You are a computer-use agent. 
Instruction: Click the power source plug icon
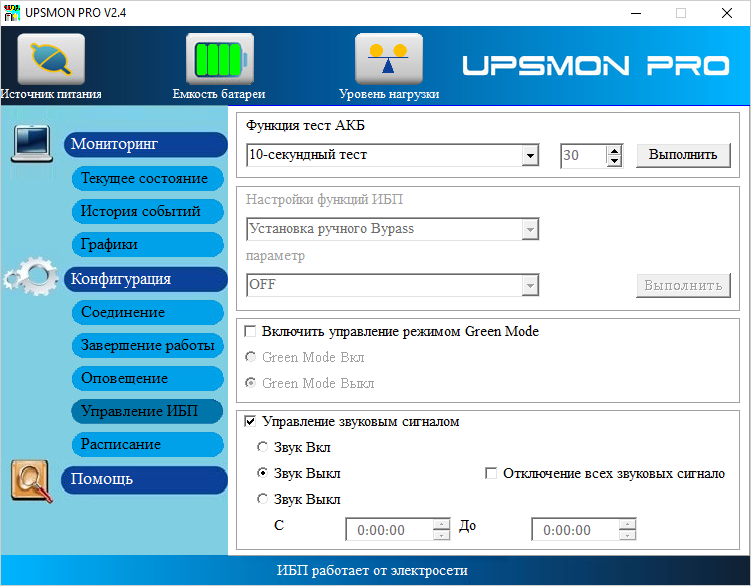(51, 59)
